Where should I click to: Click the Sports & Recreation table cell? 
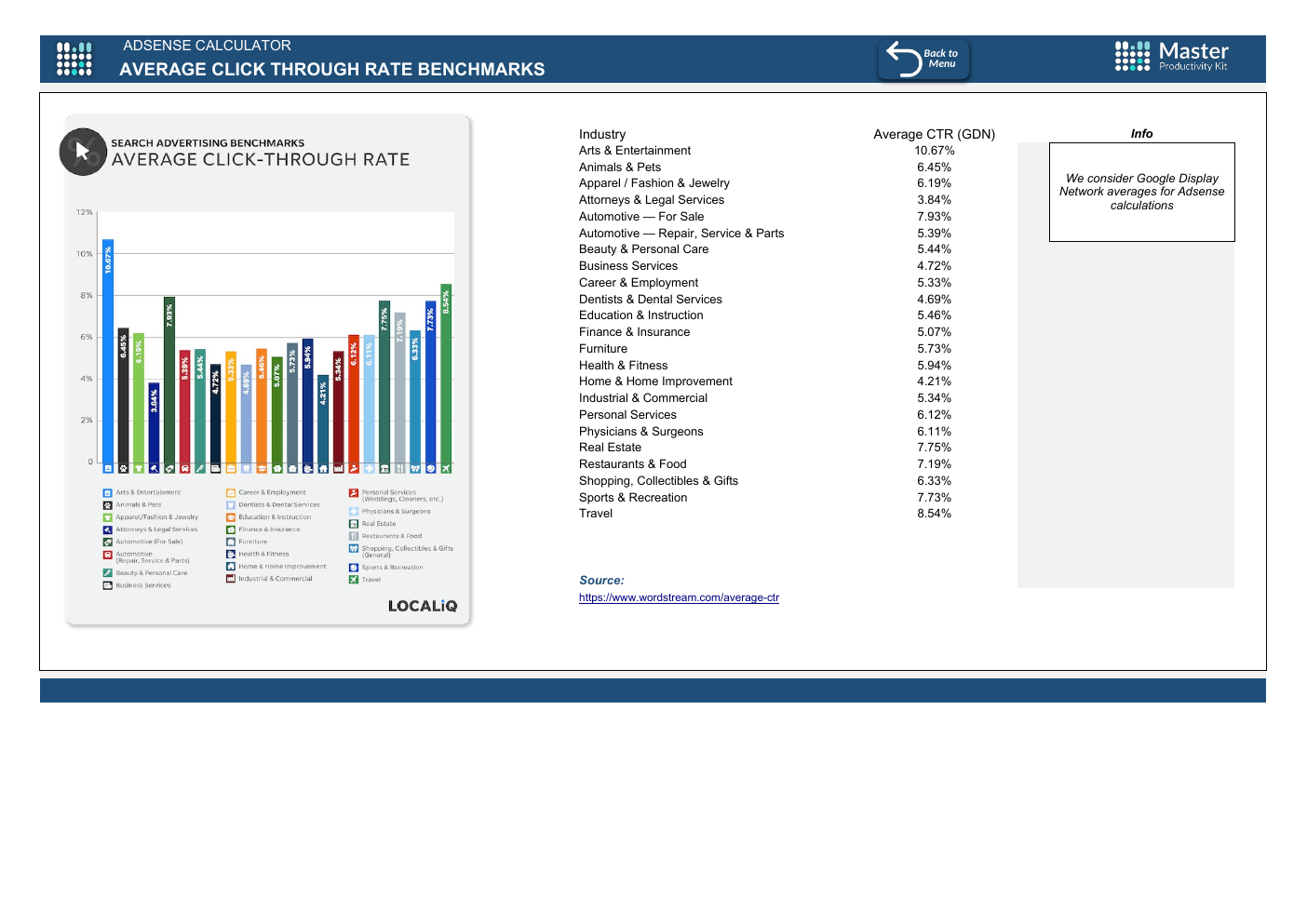point(633,498)
